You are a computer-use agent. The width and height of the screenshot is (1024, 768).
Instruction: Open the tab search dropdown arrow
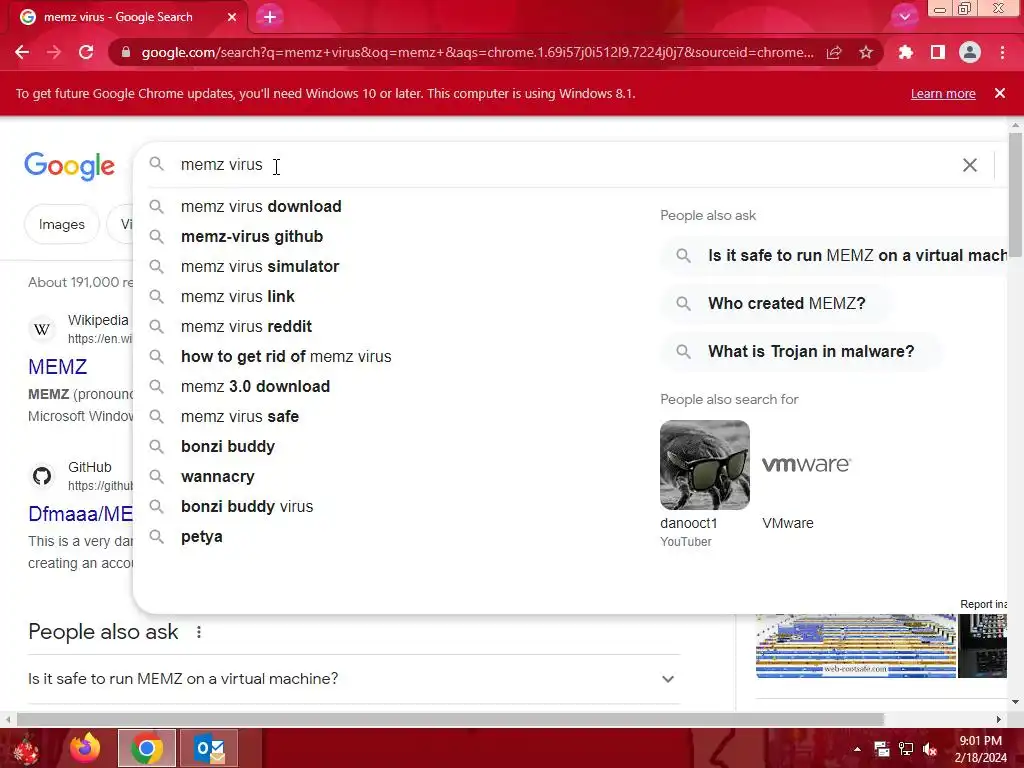pos(904,17)
